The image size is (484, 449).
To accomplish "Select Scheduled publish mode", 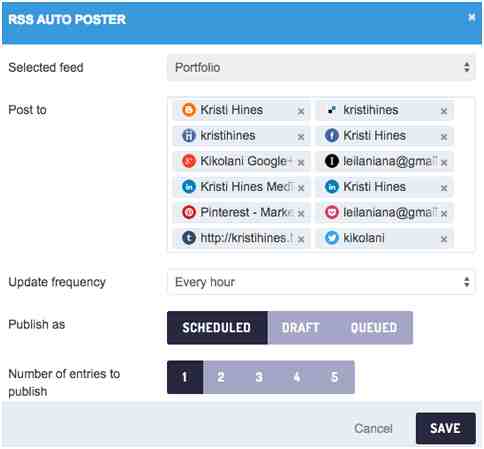I will coord(217,328).
